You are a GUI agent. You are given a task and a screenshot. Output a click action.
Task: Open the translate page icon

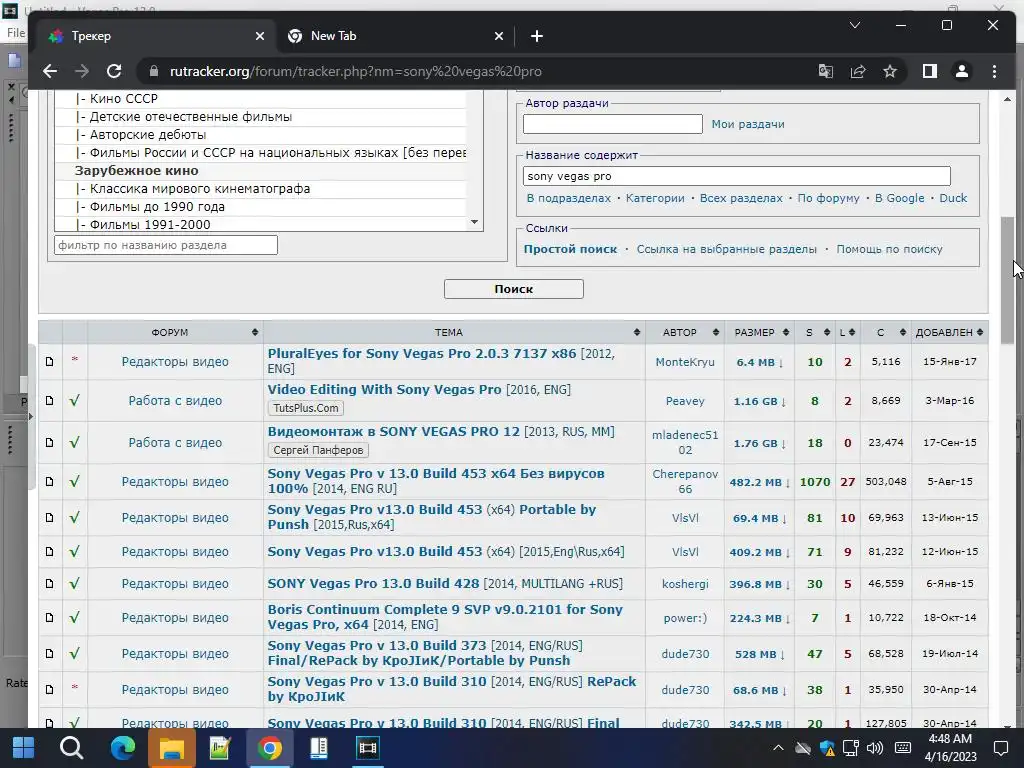pyautogui.click(x=825, y=71)
